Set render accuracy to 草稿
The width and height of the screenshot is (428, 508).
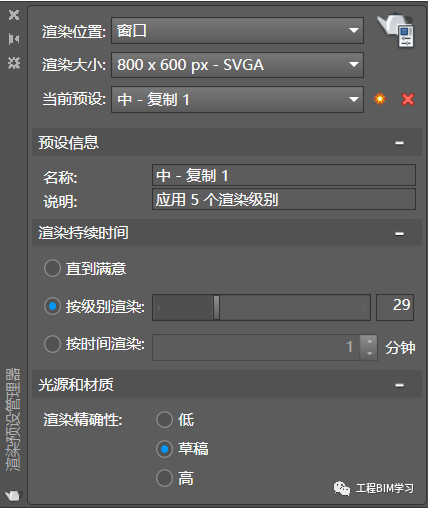pyautogui.click(x=164, y=449)
